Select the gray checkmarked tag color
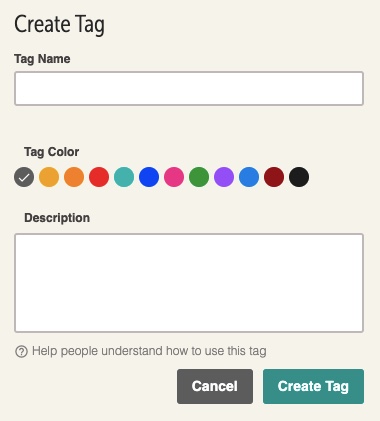Image resolution: width=380 pixels, height=421 pixels. [x=24, y=177]
